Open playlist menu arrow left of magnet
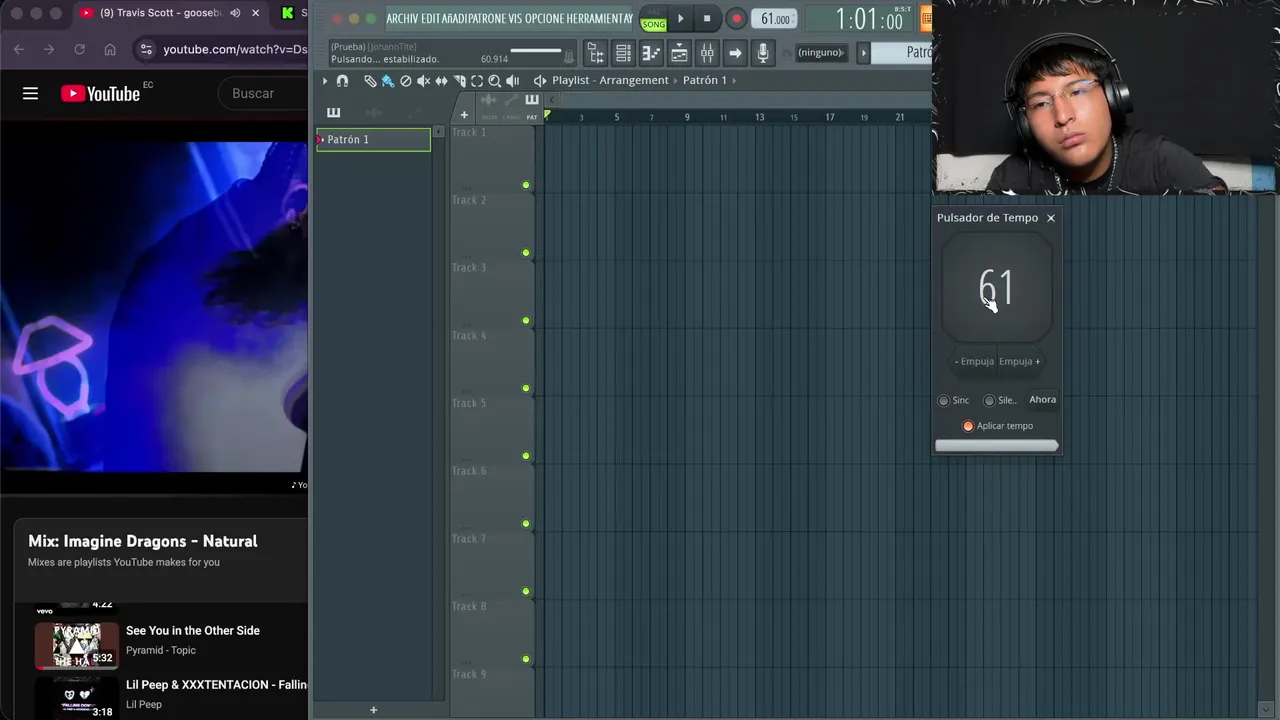Image resolution: width=1280 pixels, height=720 pixels. 325,81
